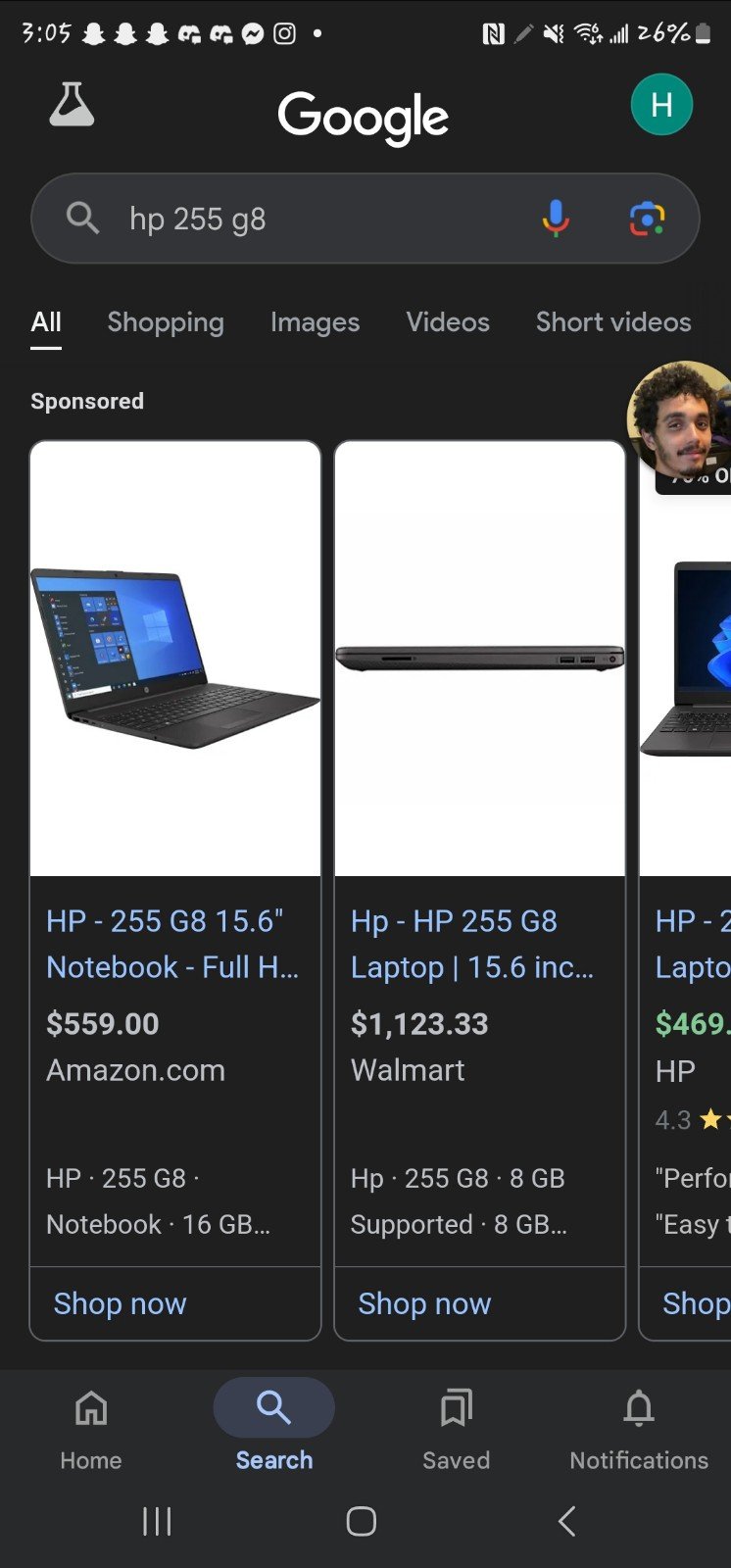Open Saved bookmarks in bottom navigation
Viewport: 731px width, 1568px height.
pyautogui.click(x=456, y=1430)
